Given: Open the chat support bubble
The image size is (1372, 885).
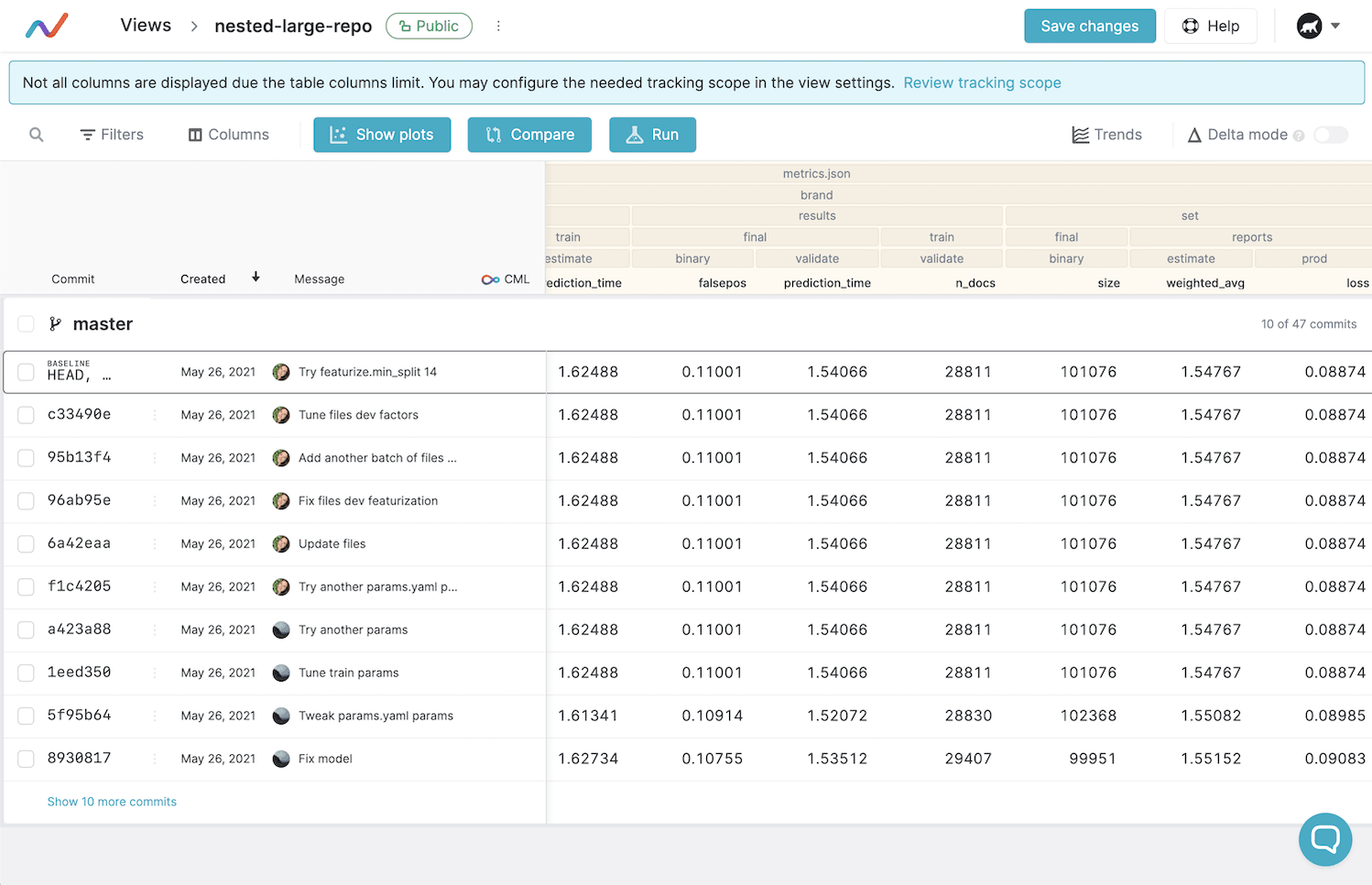Looking at the screenshot, I should pyautogui.click(x=1324, y=838).
